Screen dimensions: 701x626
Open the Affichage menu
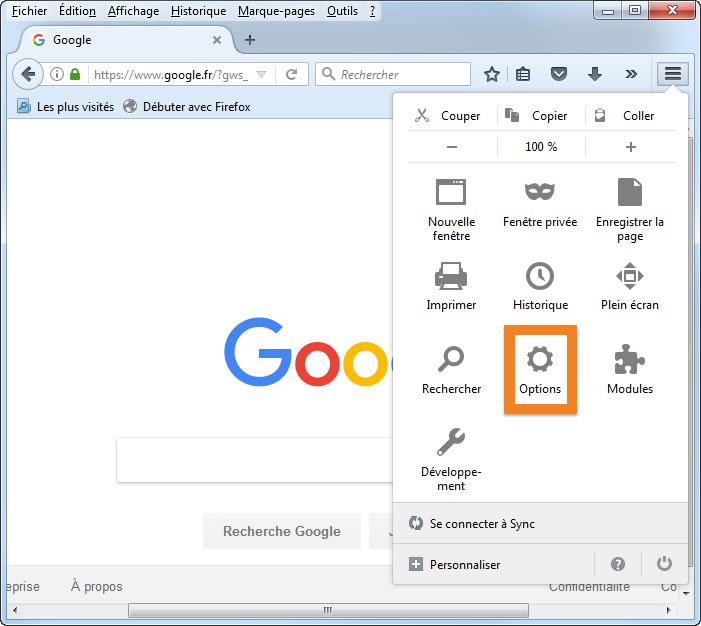(x=133, y=11)
